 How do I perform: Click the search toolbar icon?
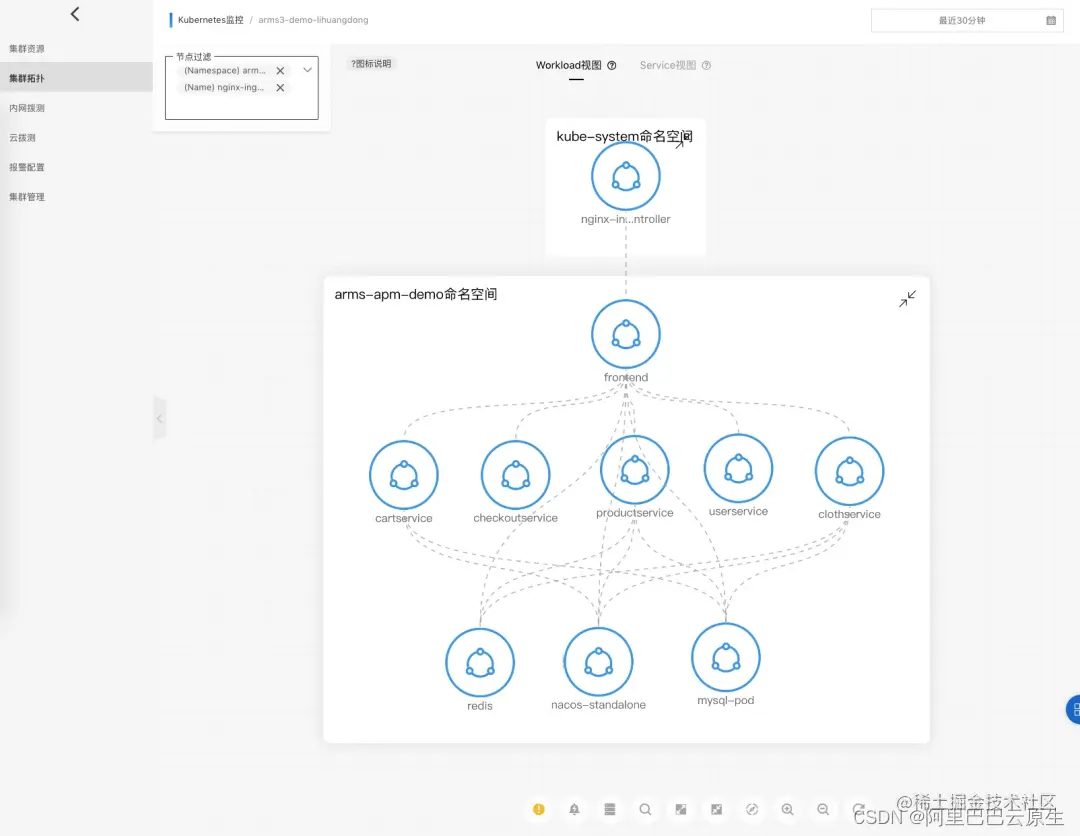[x=645, y=809]
